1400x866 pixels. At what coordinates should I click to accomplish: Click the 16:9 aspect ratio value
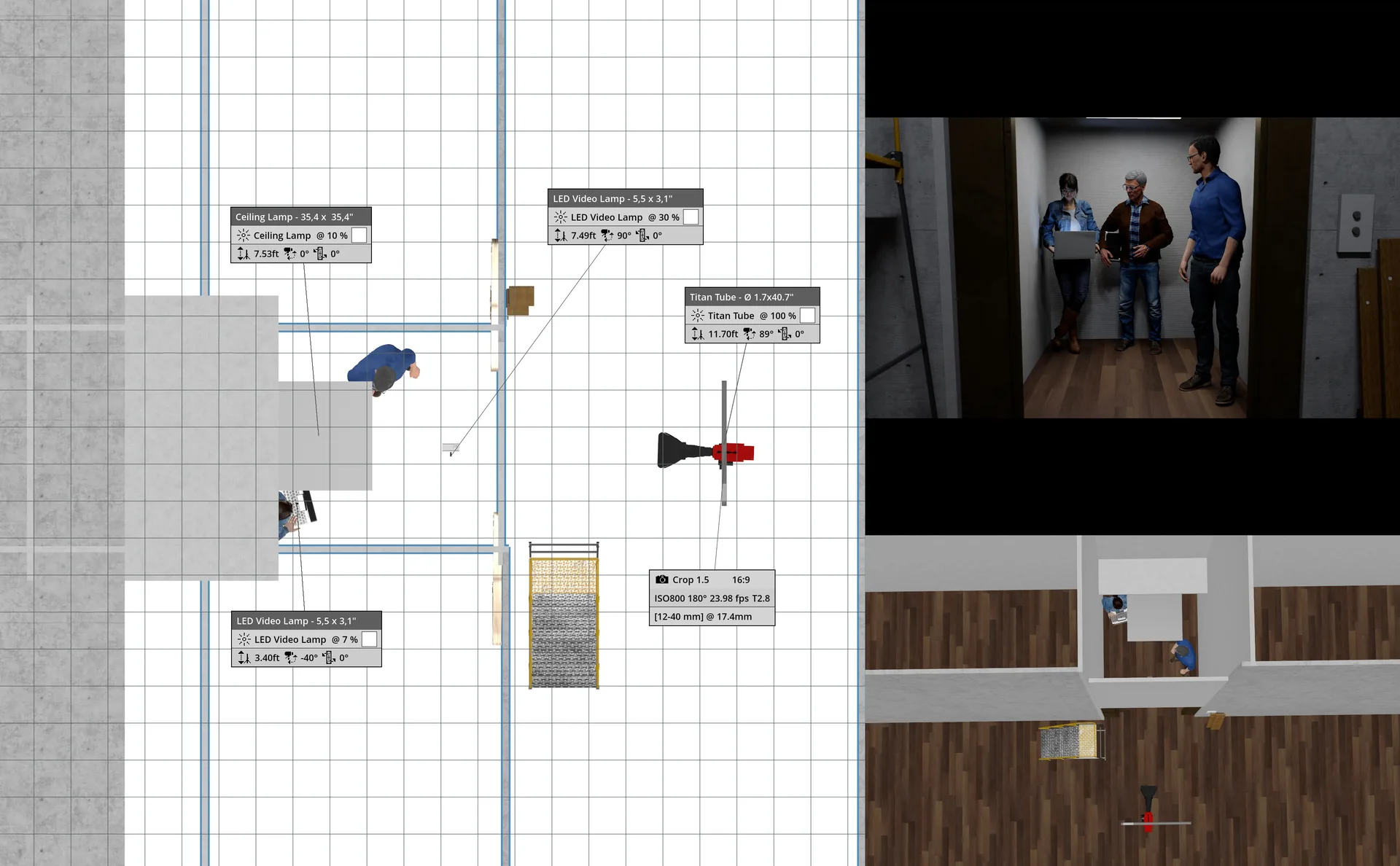741,580
